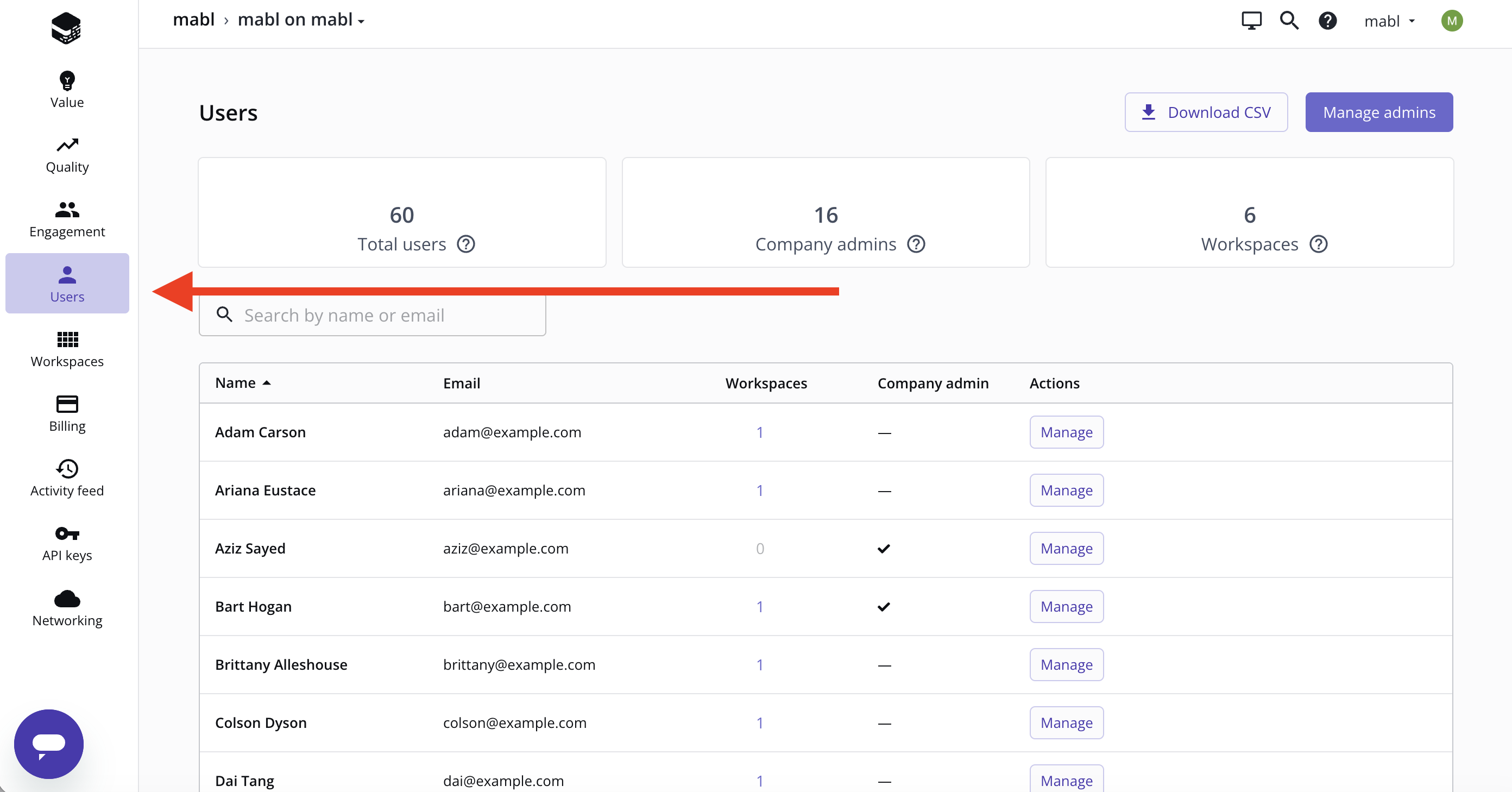Image resolution: width=1512 pixels, height=792 pixels.
Task: Open the Engagement sidebar section
Action: tap(67, 219)
